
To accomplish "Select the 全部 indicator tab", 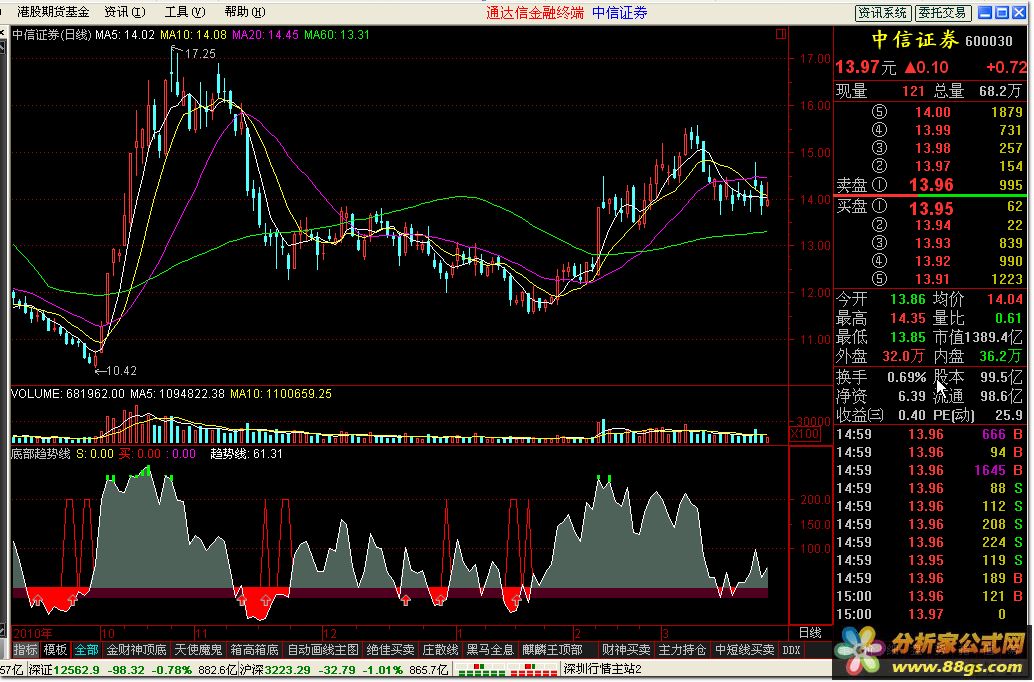I will [86, 650].
